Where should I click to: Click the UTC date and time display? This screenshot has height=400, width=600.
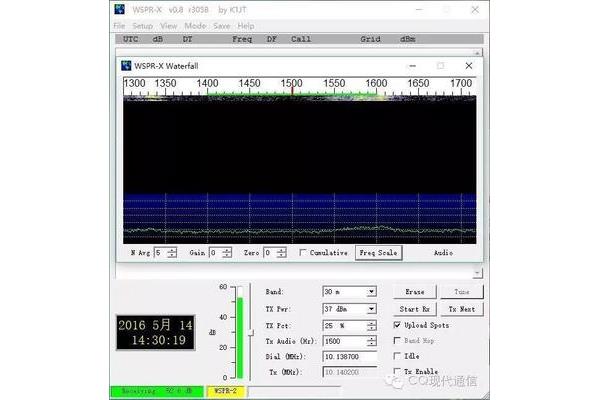[x=155, y=333]
